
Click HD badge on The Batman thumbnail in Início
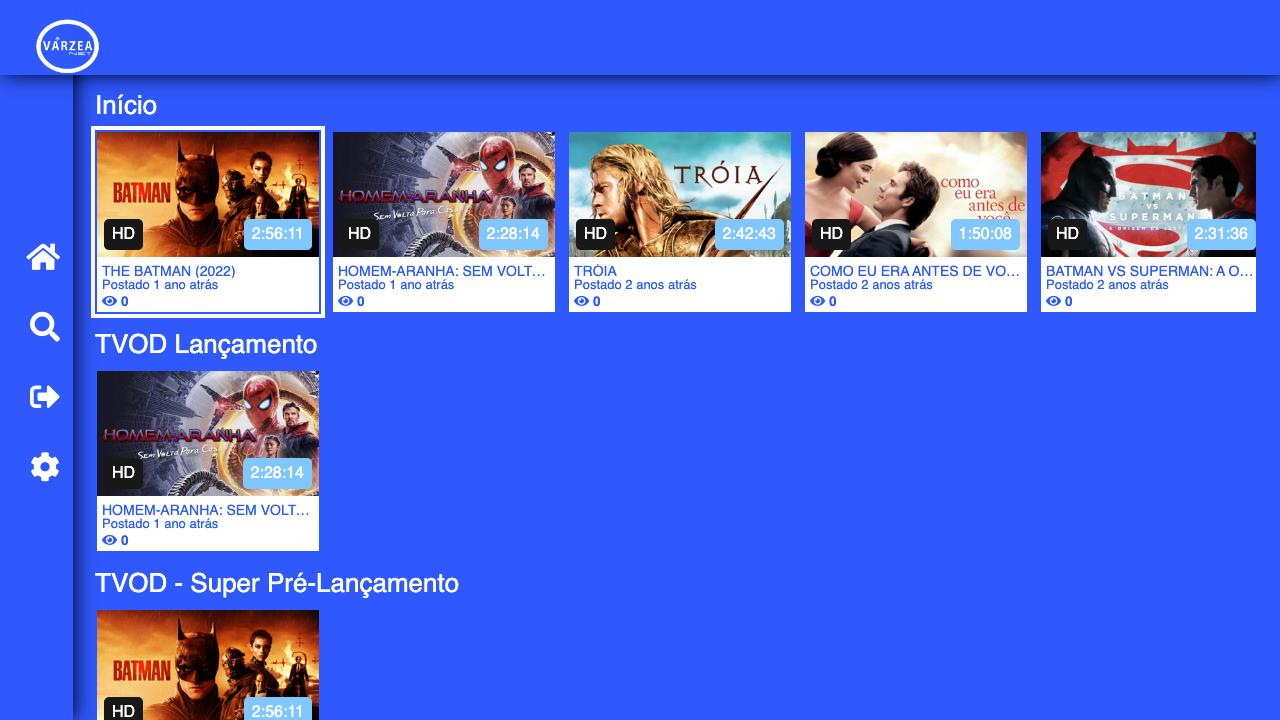point(123,234)
